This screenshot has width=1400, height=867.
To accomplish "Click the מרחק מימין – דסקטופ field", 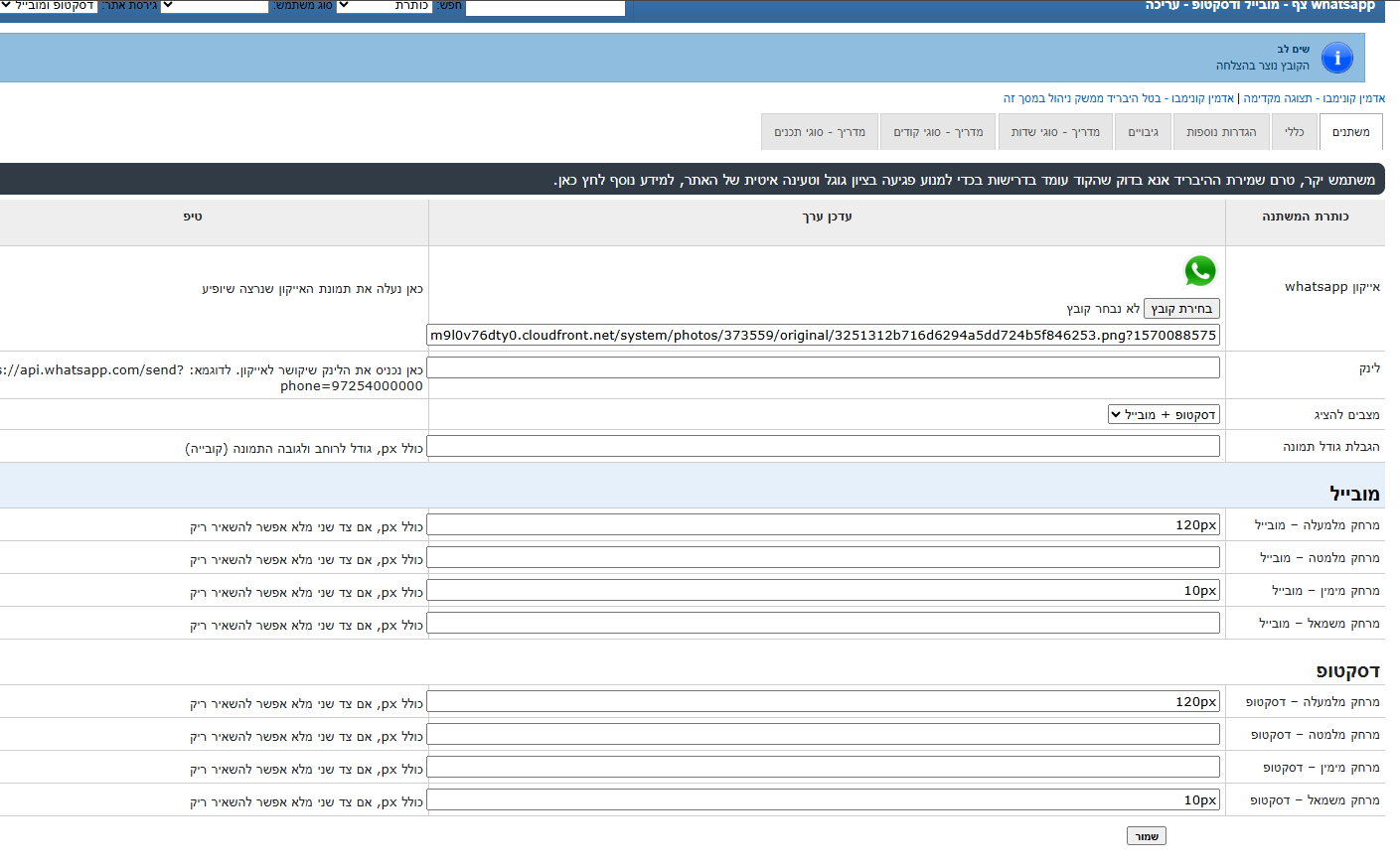I will point(824,767).
